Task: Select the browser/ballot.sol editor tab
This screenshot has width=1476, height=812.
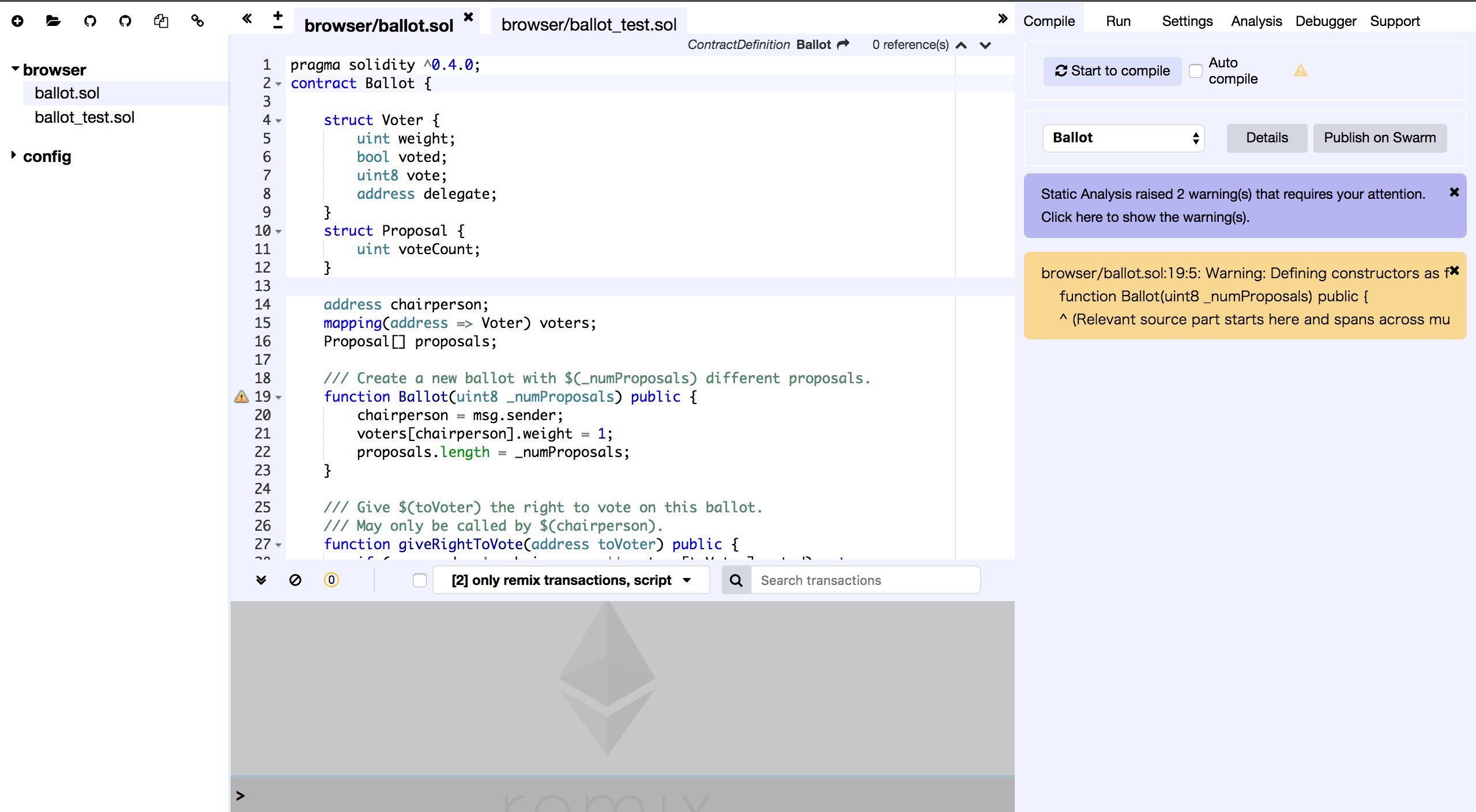Action: tap(379, 25)
